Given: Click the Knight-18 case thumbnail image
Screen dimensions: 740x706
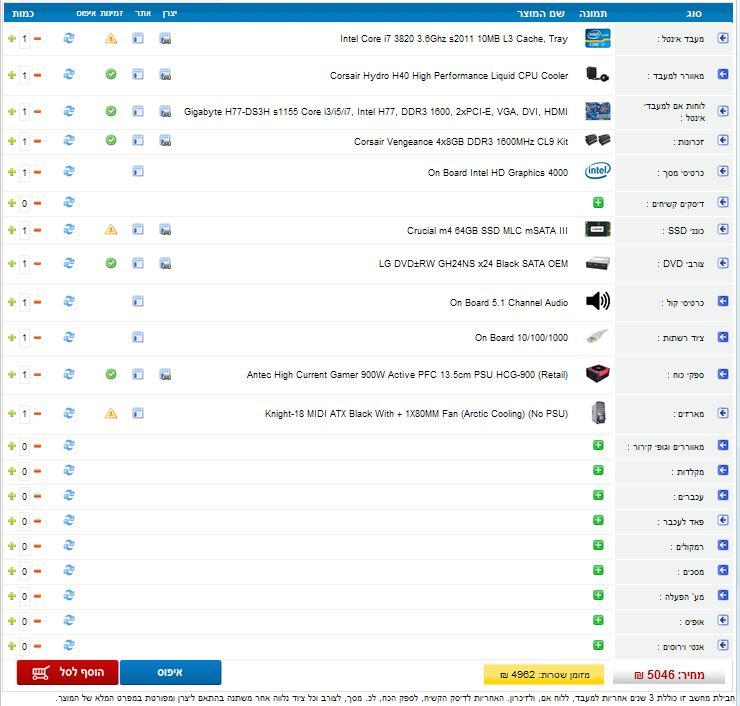Looking at the screenshot, I should pyautogui.click(x=598, y=412).
